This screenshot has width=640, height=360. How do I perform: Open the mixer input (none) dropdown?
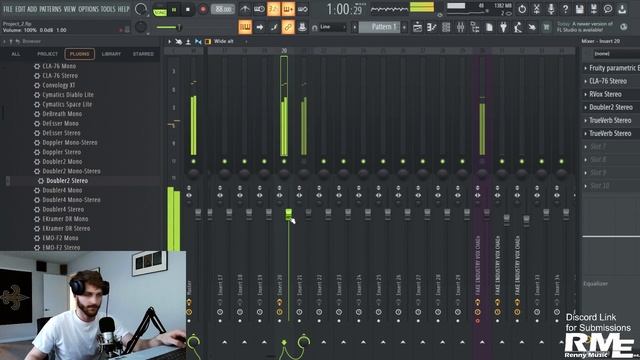click(x=616, y=54)
